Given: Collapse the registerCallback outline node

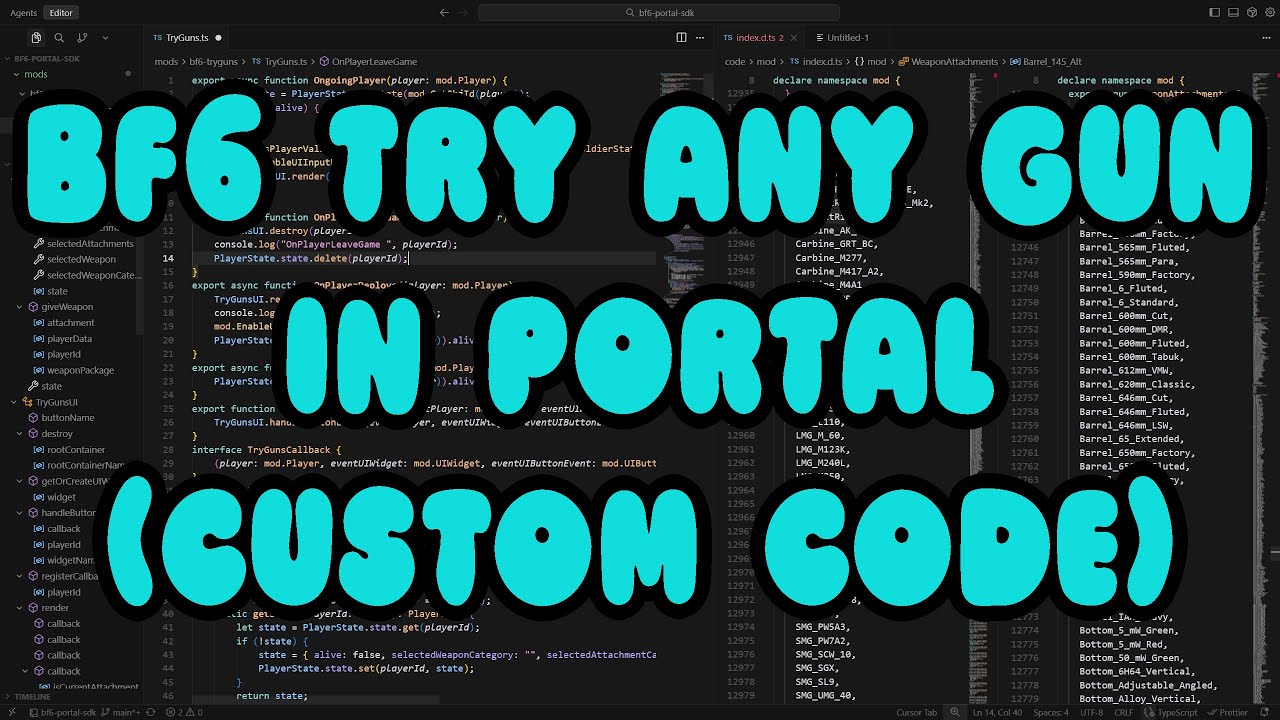Looking at the screenshot, I should coord(20,576).
